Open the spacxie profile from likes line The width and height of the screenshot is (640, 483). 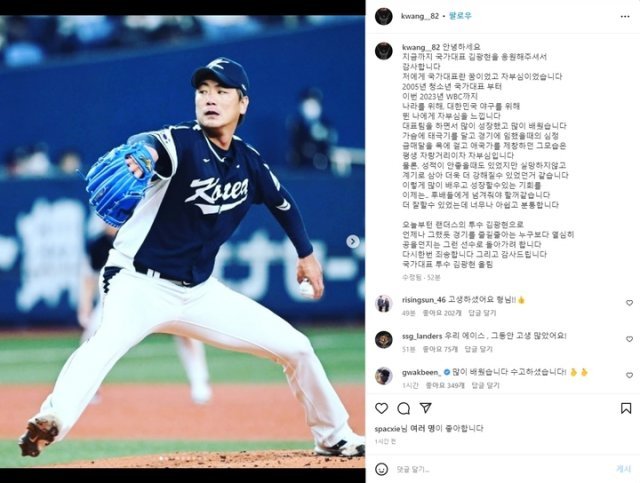coord(387,429)
